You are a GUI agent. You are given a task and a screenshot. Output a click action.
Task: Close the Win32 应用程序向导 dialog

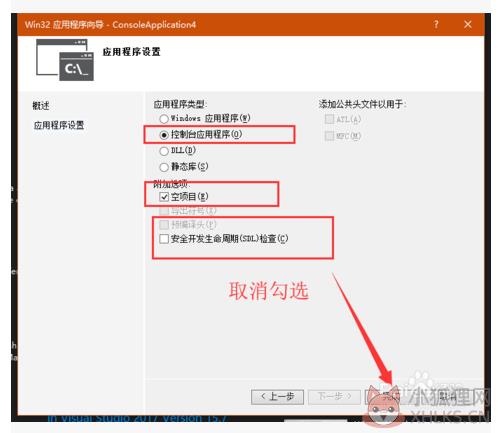point(468,24)
